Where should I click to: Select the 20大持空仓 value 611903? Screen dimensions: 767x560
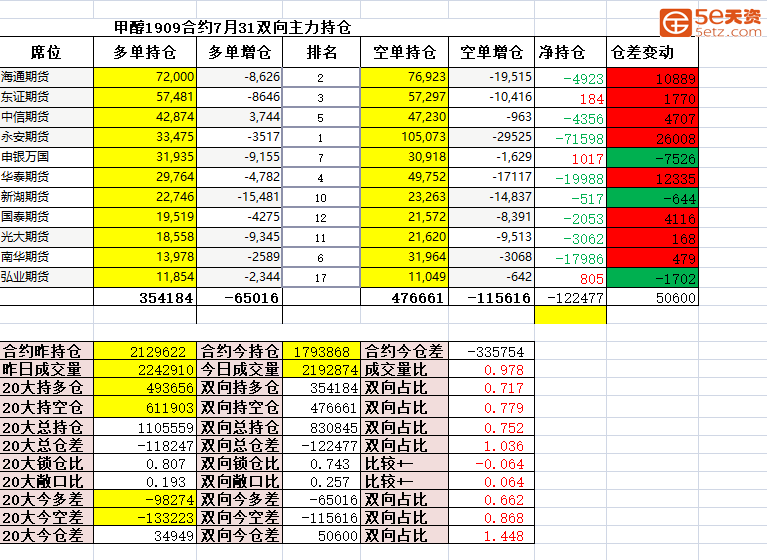(x=145, y=407)
